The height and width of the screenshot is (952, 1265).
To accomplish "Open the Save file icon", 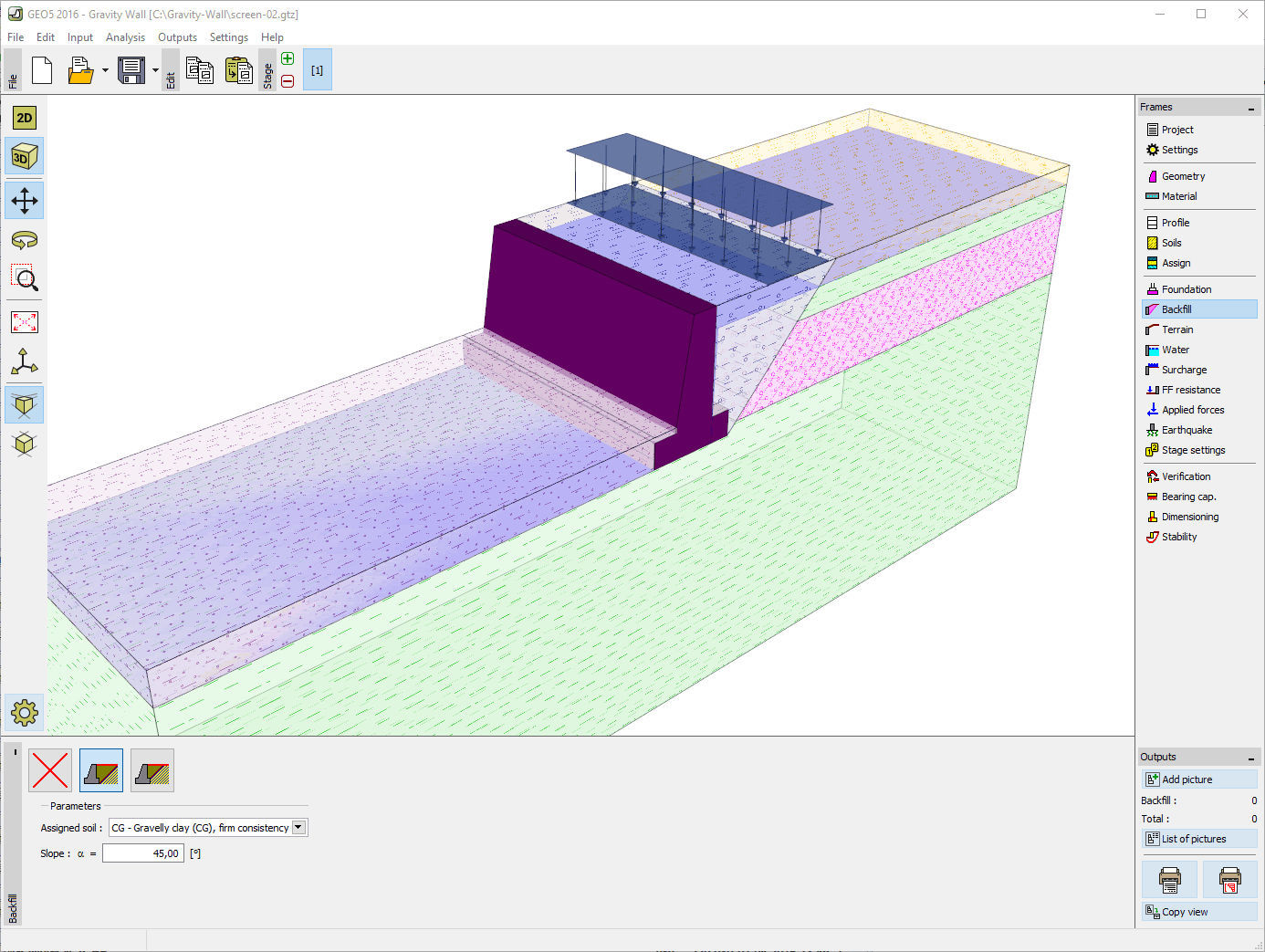I will click(x=131, y=69).
